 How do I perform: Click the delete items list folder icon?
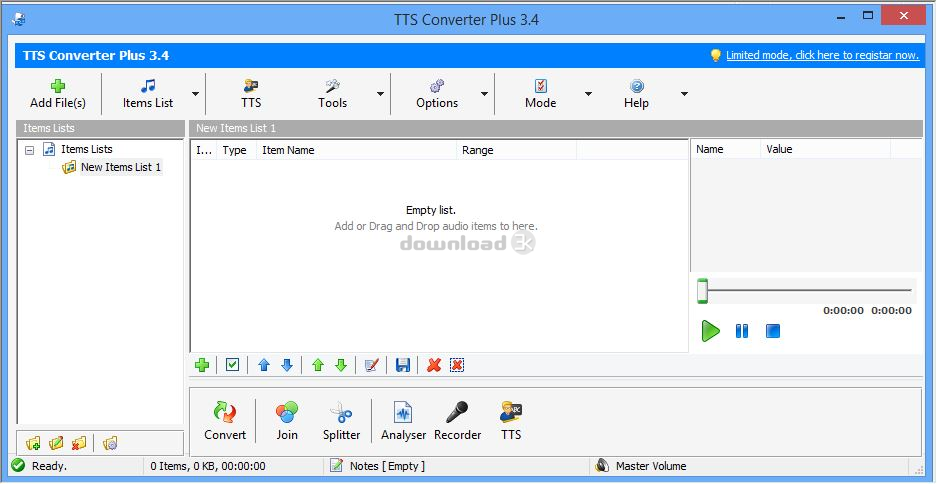[79, 443]
